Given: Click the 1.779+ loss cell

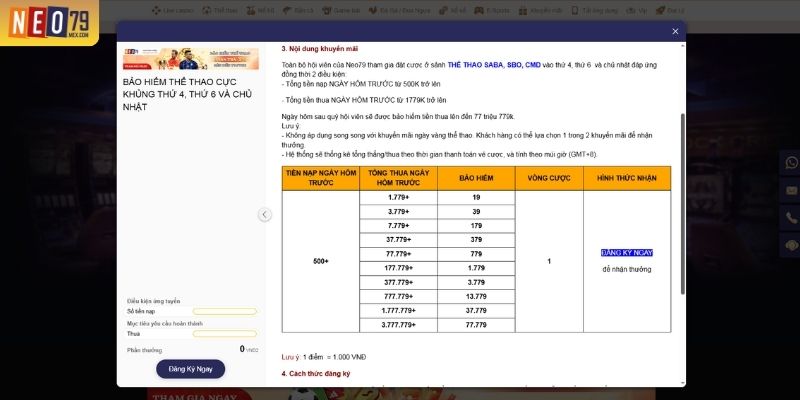Looking at the screenshot, I should point(398,197).
